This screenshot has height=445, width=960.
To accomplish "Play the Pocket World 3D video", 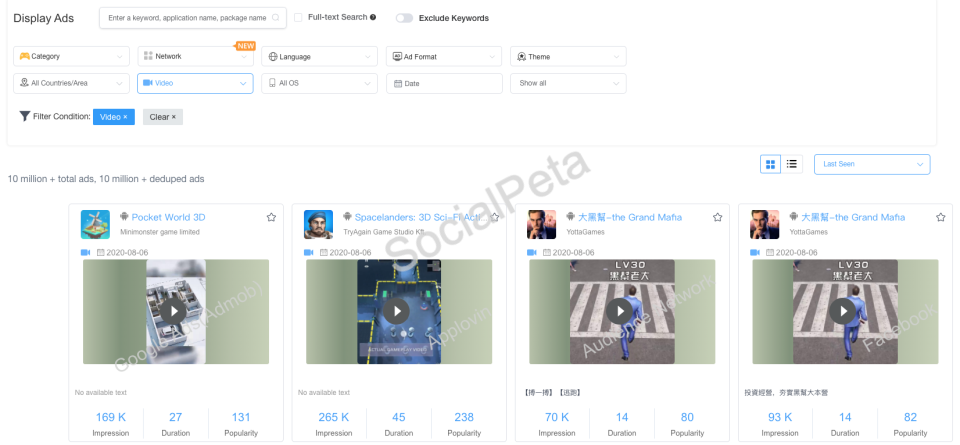I will (174, 312).
